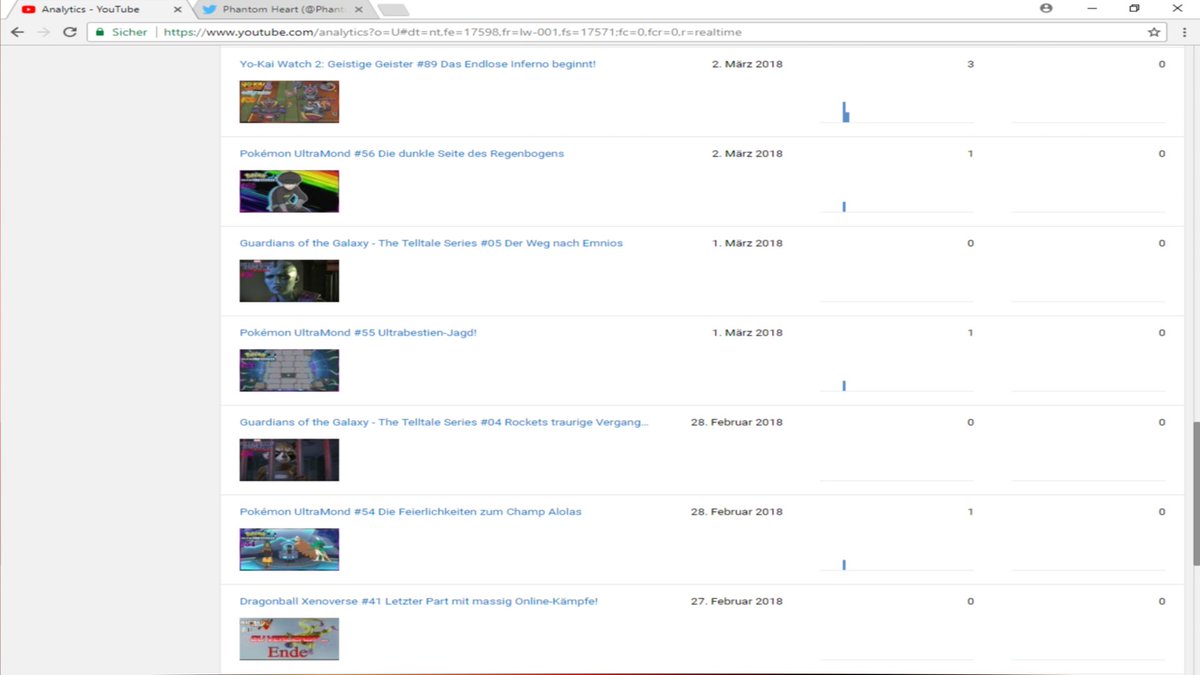Click the view bar for Pokémon UltraMond #56

845,207
